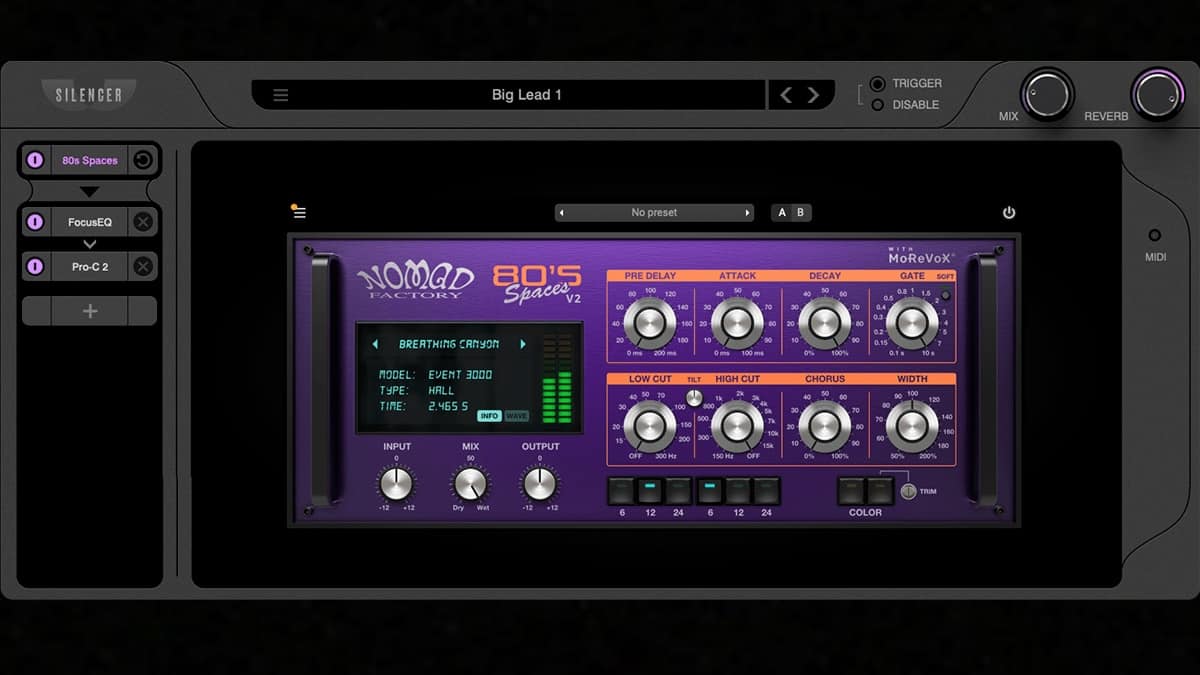
Task: Remove the FocusEQ plugin
Action: (x=143, y=222)
